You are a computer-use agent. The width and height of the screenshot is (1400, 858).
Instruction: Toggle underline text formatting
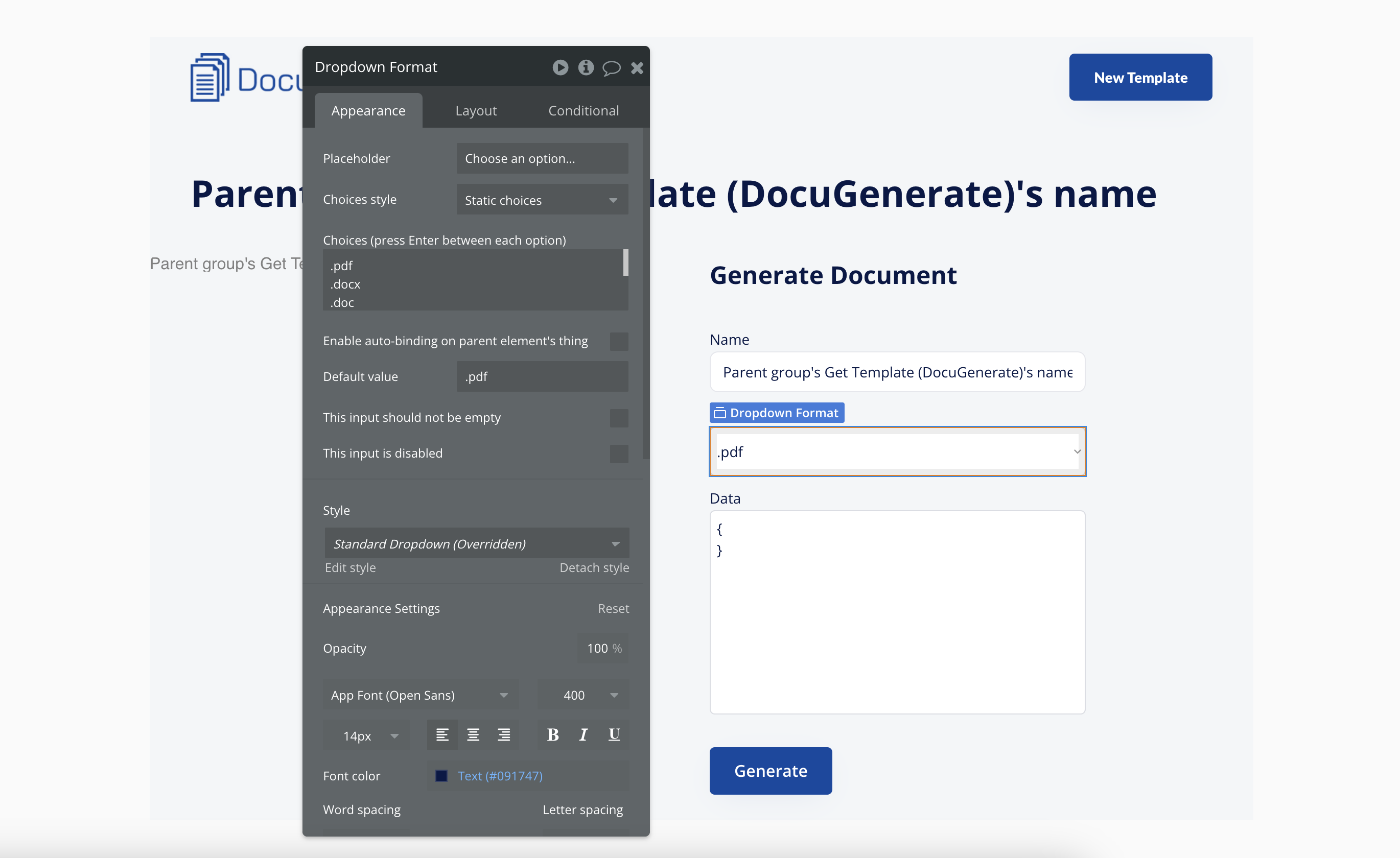pos(614,735)
